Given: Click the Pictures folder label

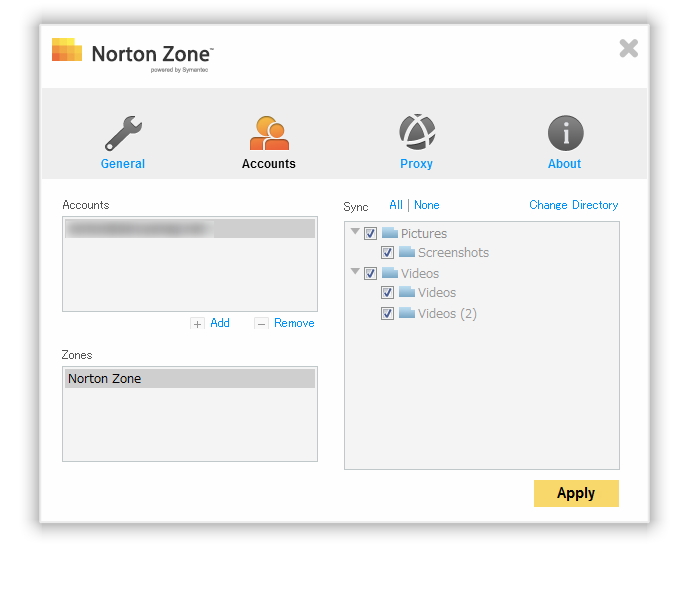Looking at the screenshot, I should click(x=424, y=233).
